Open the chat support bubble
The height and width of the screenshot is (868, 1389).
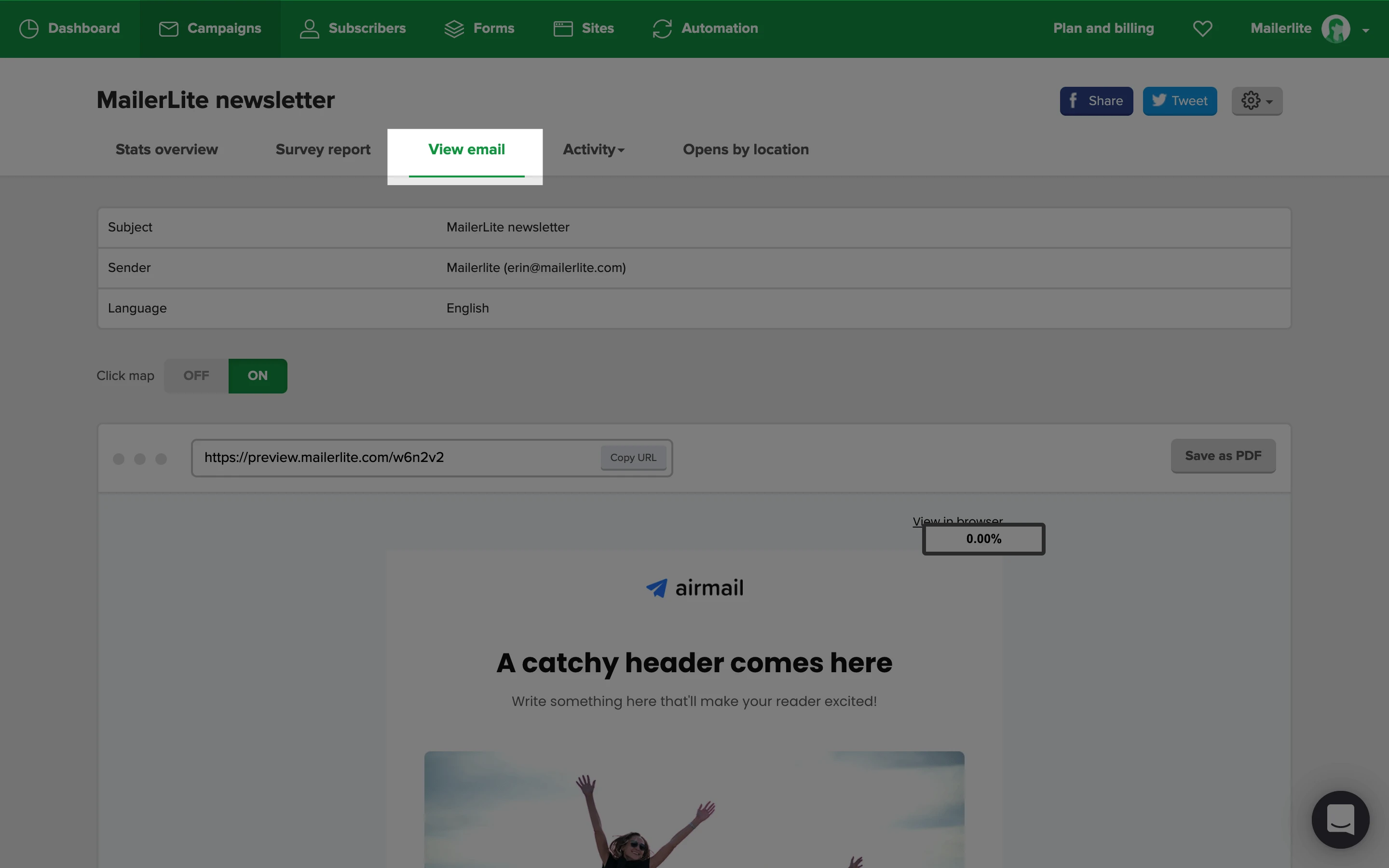[x=1340, y=819]
